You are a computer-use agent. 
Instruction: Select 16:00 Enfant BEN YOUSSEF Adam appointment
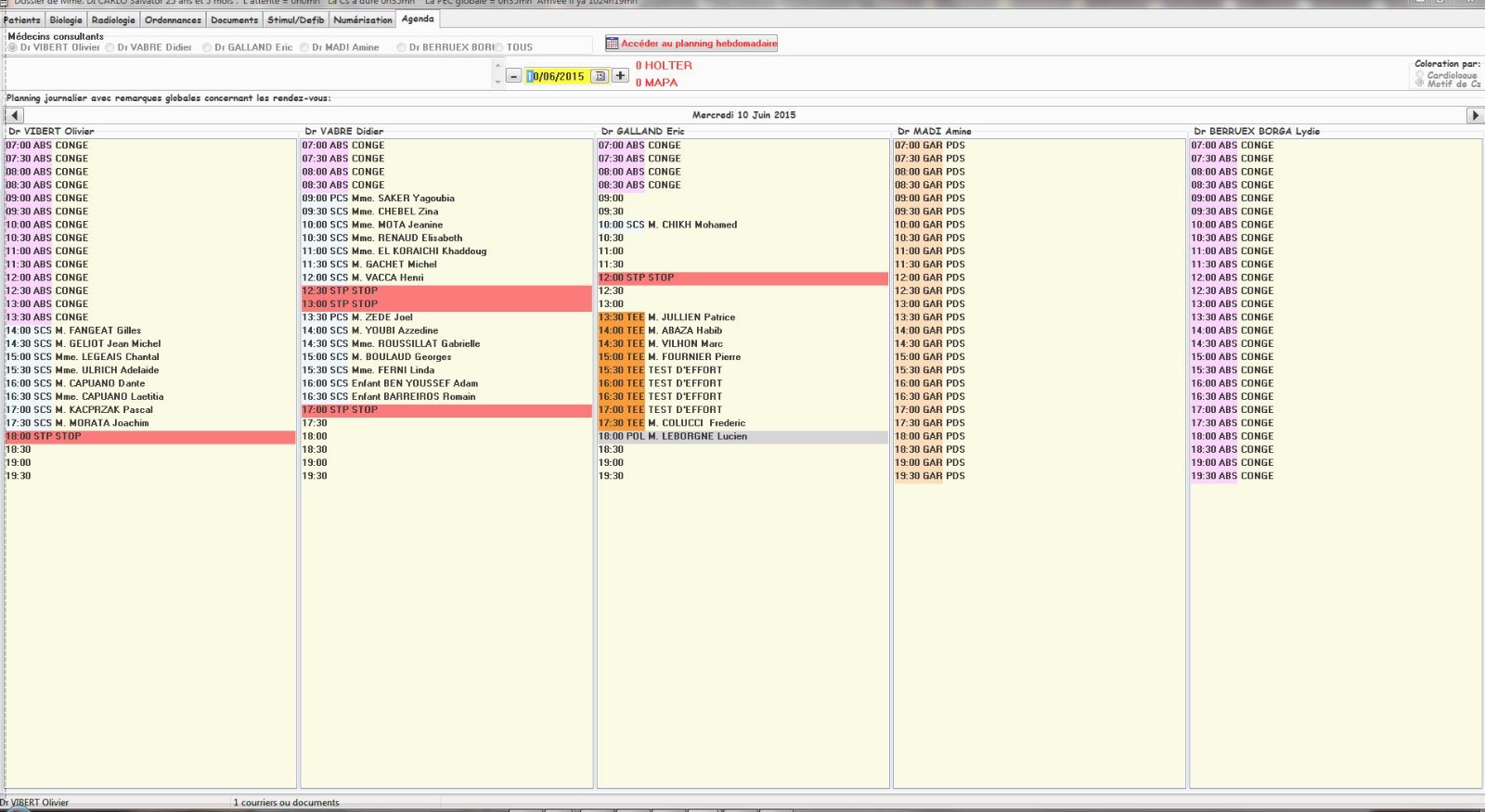(x=446, y=383)
